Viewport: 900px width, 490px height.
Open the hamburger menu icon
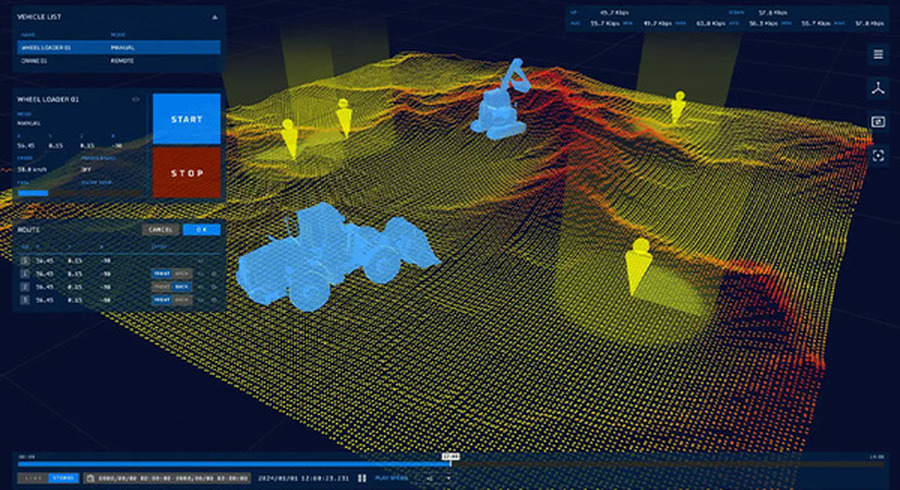click(x=878, y=54)
